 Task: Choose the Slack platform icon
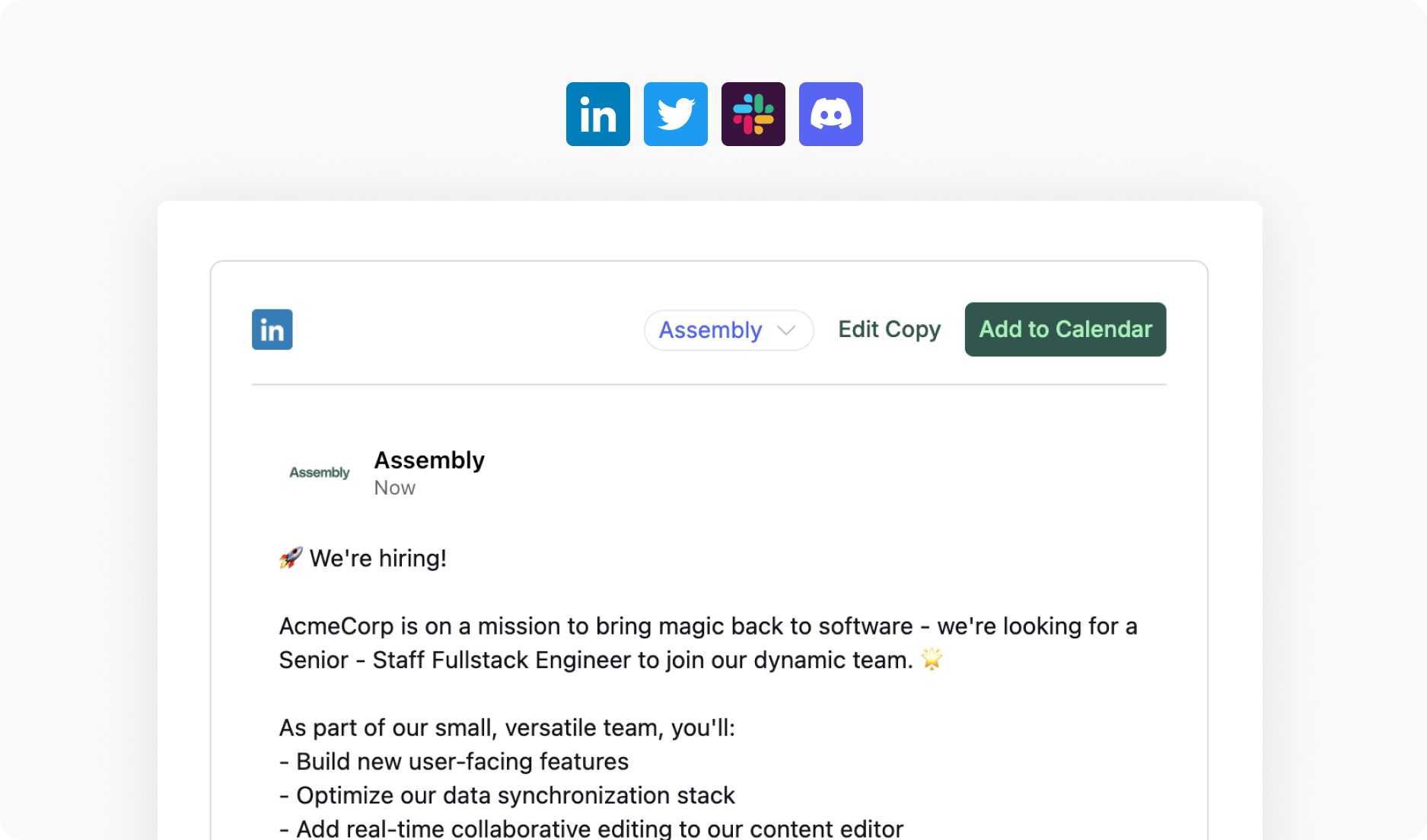753,114
